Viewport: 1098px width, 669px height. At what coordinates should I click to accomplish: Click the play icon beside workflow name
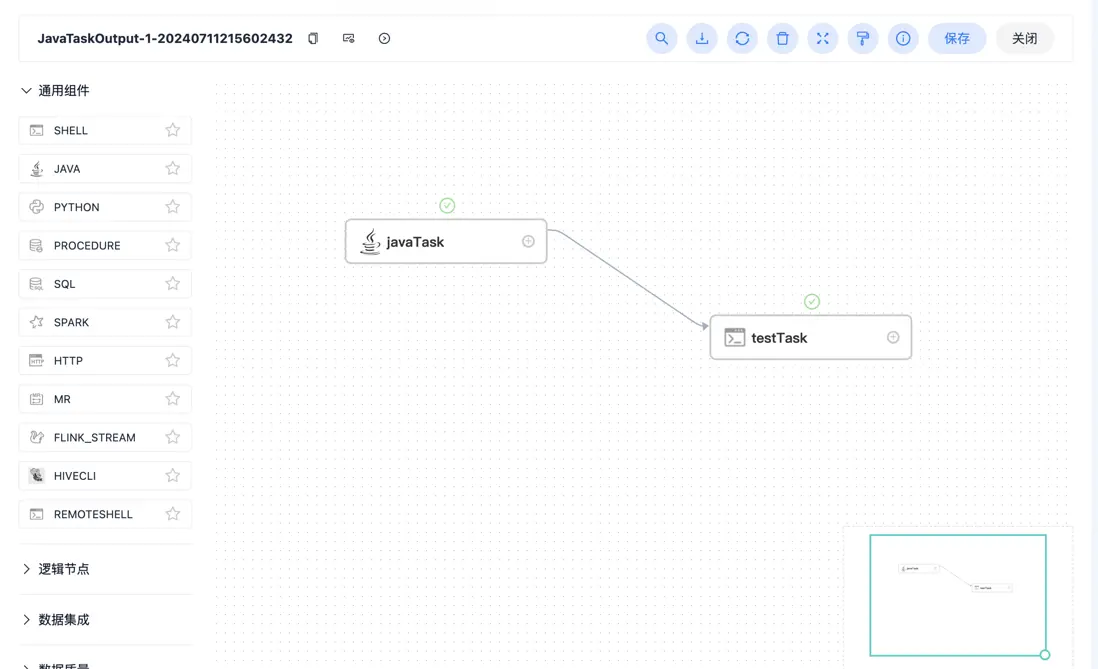point(384,39)
